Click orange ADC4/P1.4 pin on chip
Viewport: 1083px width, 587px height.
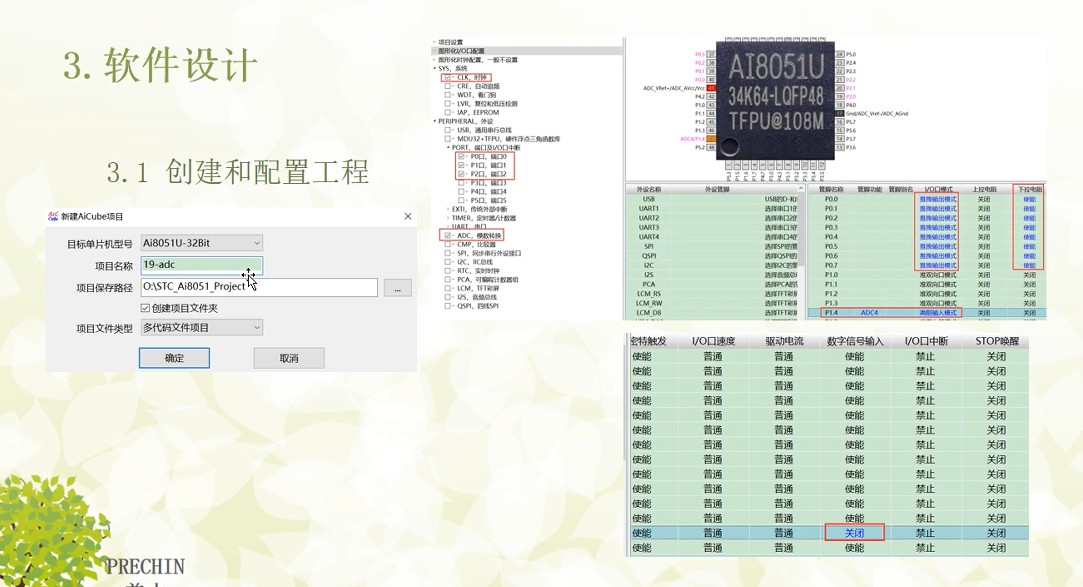pos(712,139)
